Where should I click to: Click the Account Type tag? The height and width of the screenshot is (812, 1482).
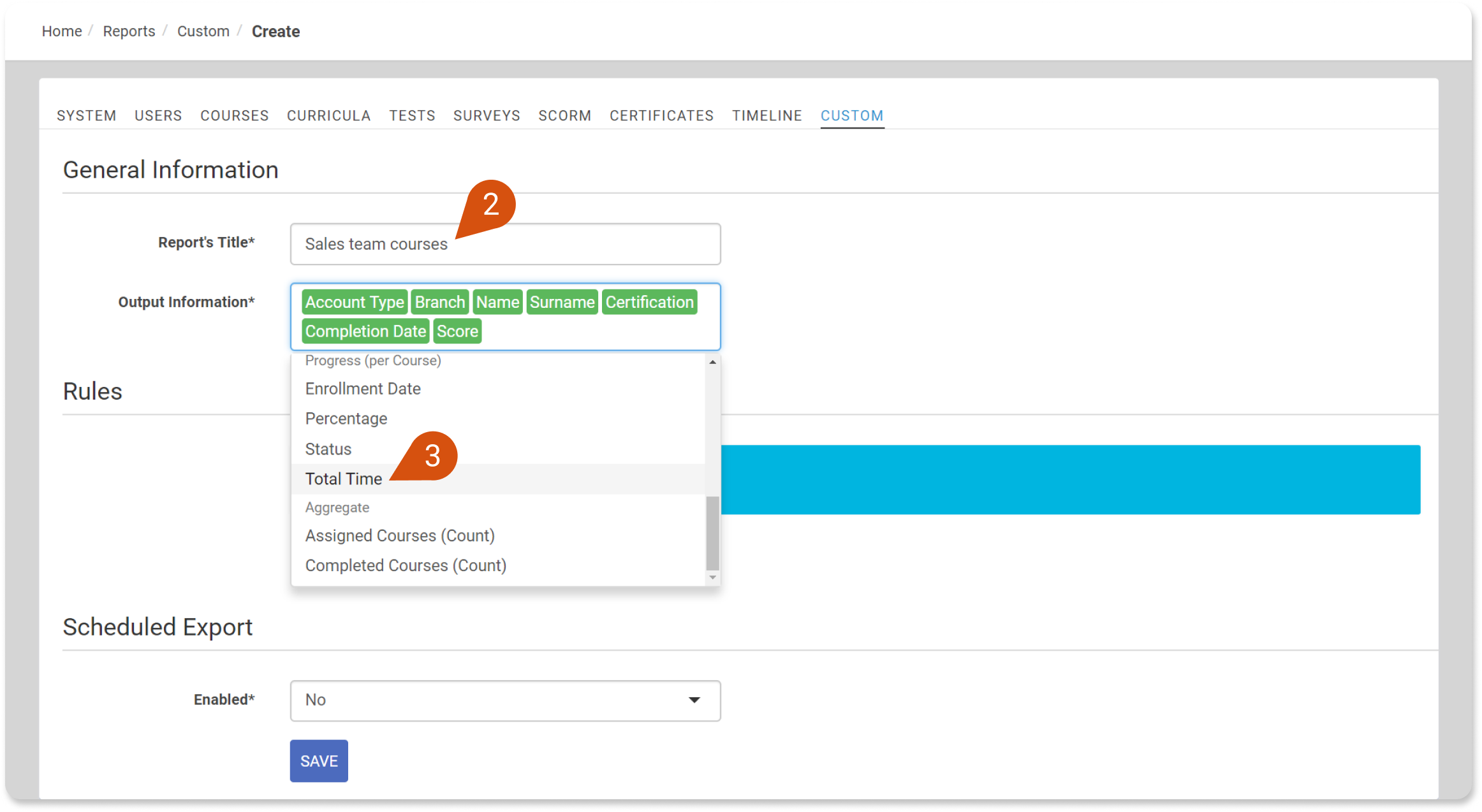click(x=355, y=302)
